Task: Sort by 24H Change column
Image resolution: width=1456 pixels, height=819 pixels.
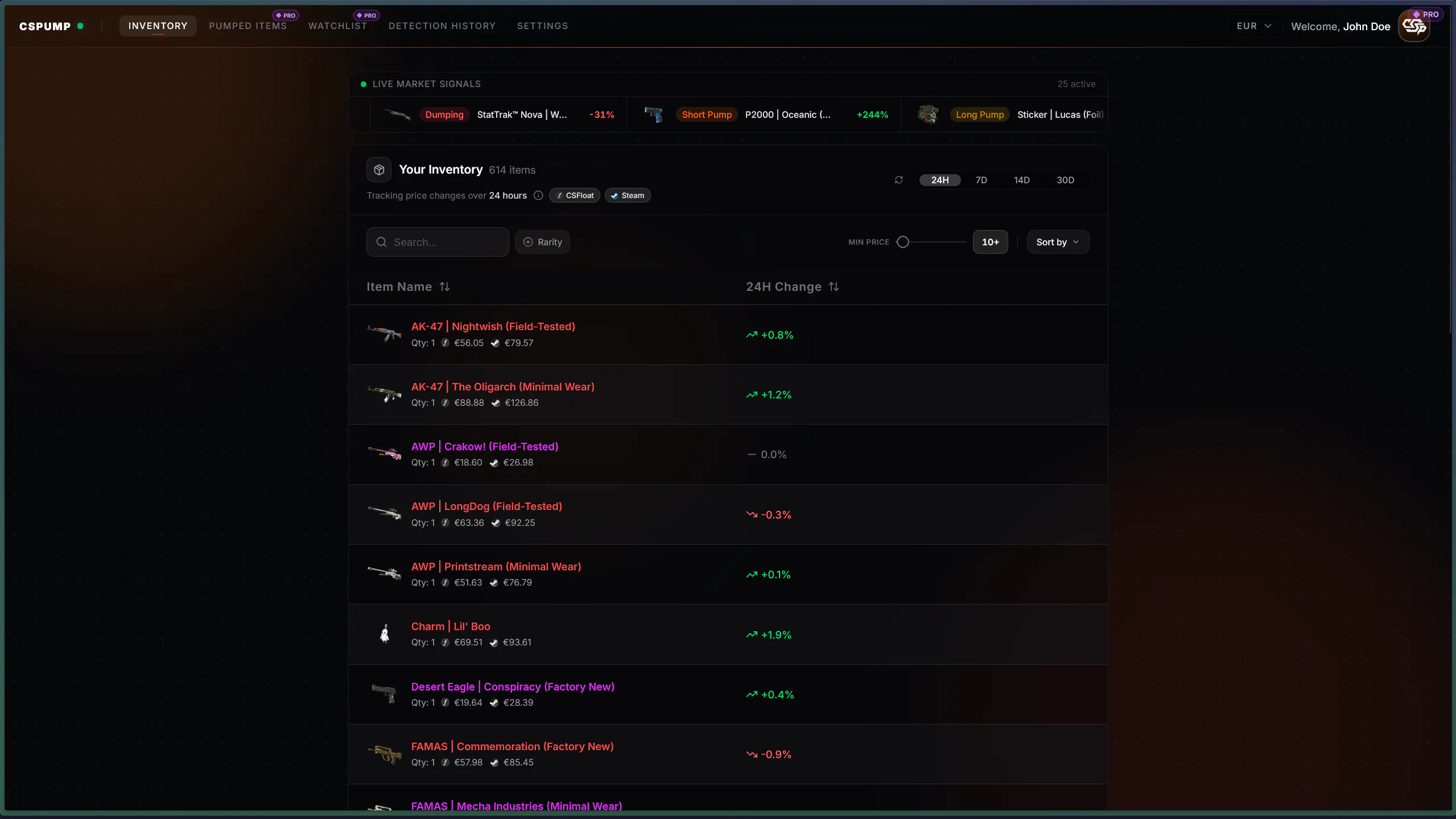Action: tap(793, 287)
